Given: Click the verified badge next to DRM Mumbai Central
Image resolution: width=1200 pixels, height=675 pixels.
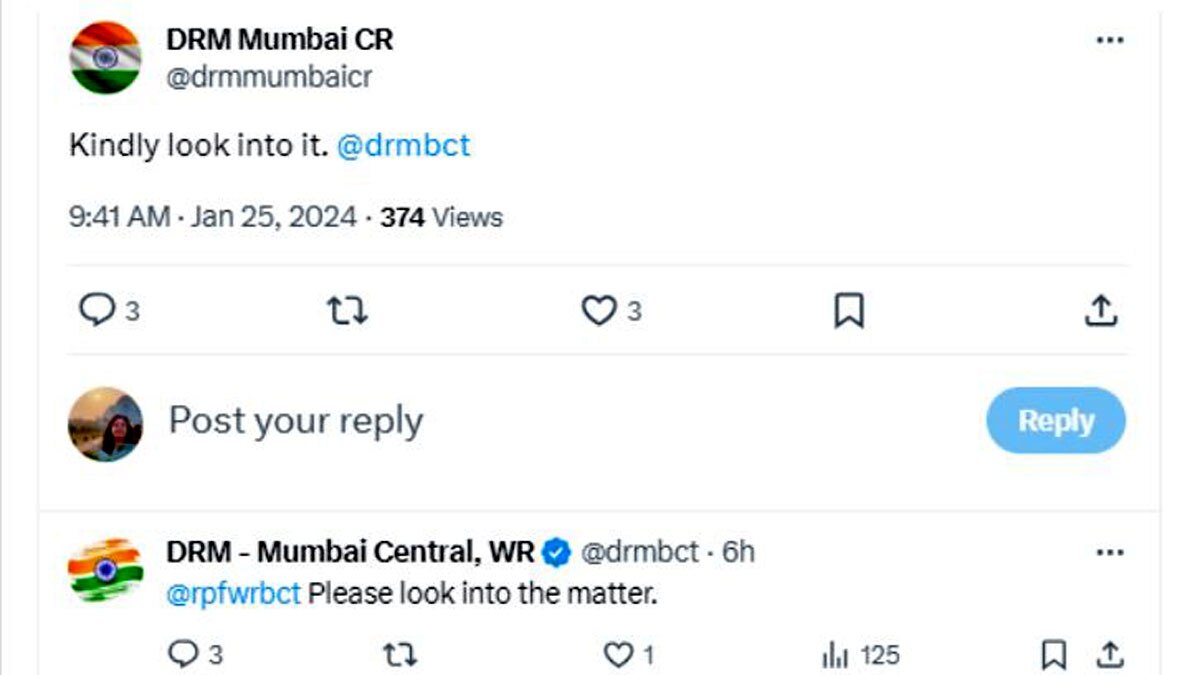Looking at the screenshot, I should point(556,550).
